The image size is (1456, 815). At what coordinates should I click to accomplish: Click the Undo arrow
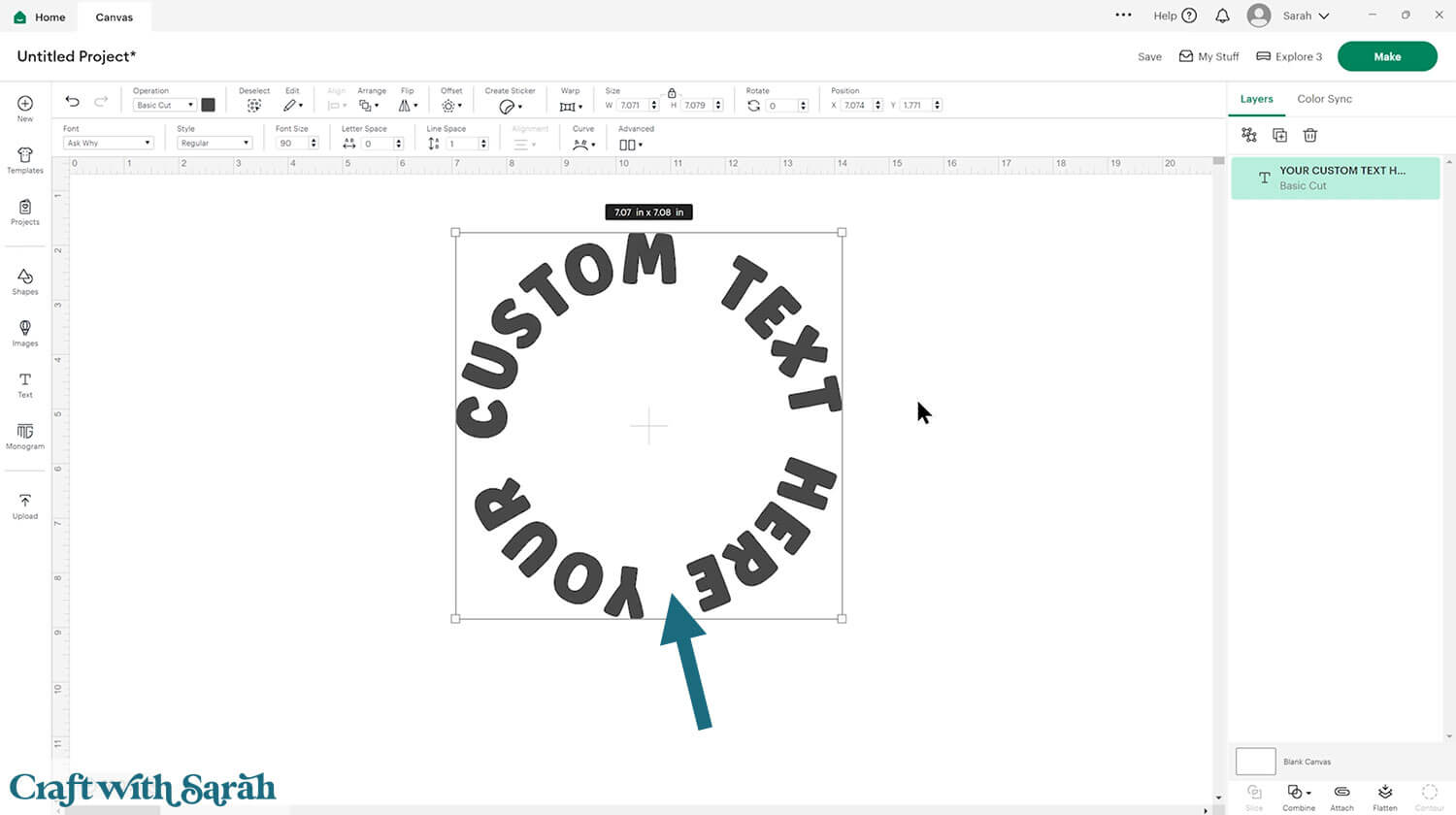[x=72, y=101]
